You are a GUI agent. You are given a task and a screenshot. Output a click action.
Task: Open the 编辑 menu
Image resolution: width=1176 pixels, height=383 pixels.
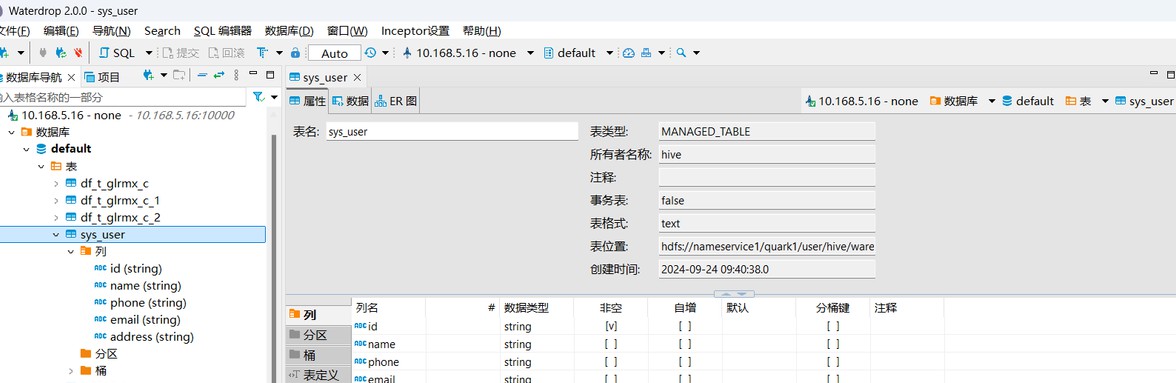(61, 31)
